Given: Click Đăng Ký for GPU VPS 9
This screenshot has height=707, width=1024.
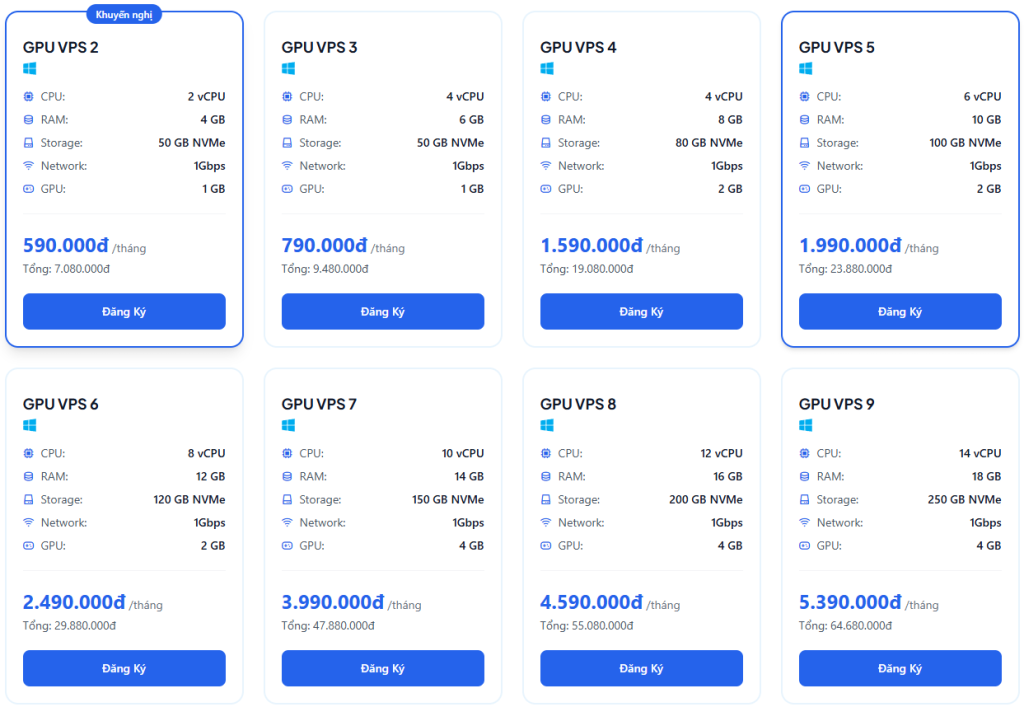Looking at the screenshot, I should (x=900, y=669).
